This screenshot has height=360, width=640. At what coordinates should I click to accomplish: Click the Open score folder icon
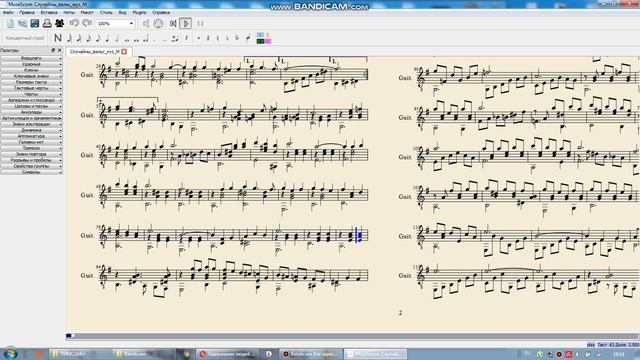click(22, 23)
